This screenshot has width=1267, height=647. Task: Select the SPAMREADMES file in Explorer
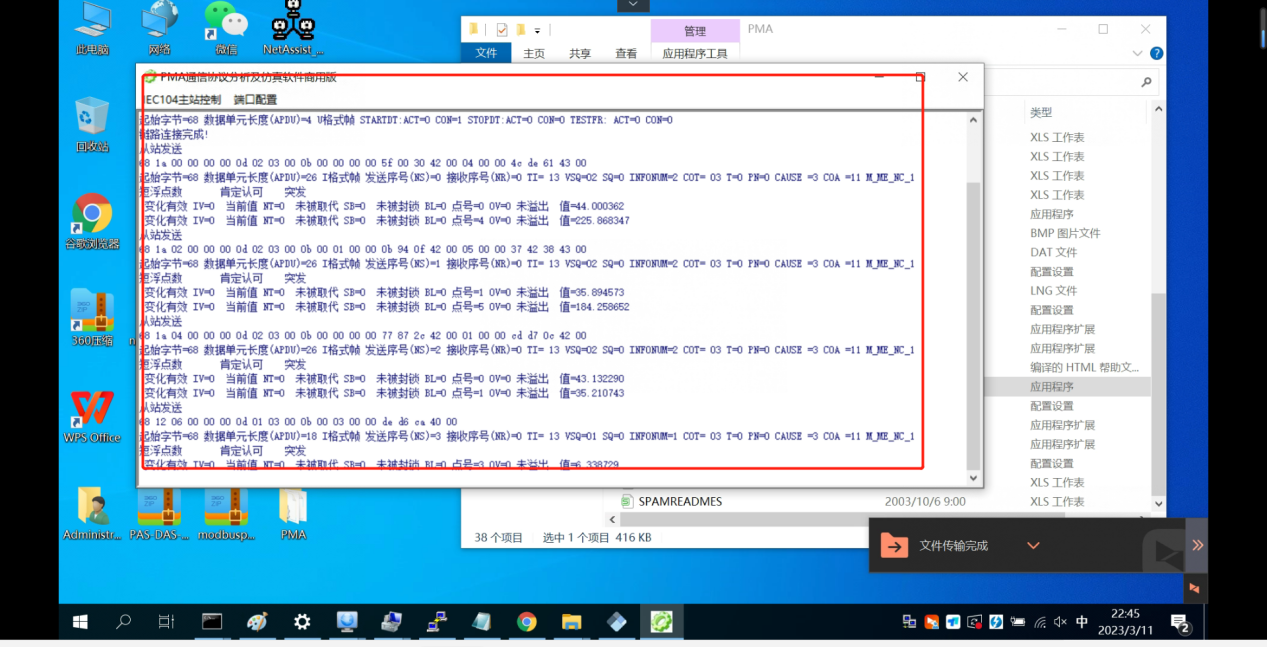680,502
